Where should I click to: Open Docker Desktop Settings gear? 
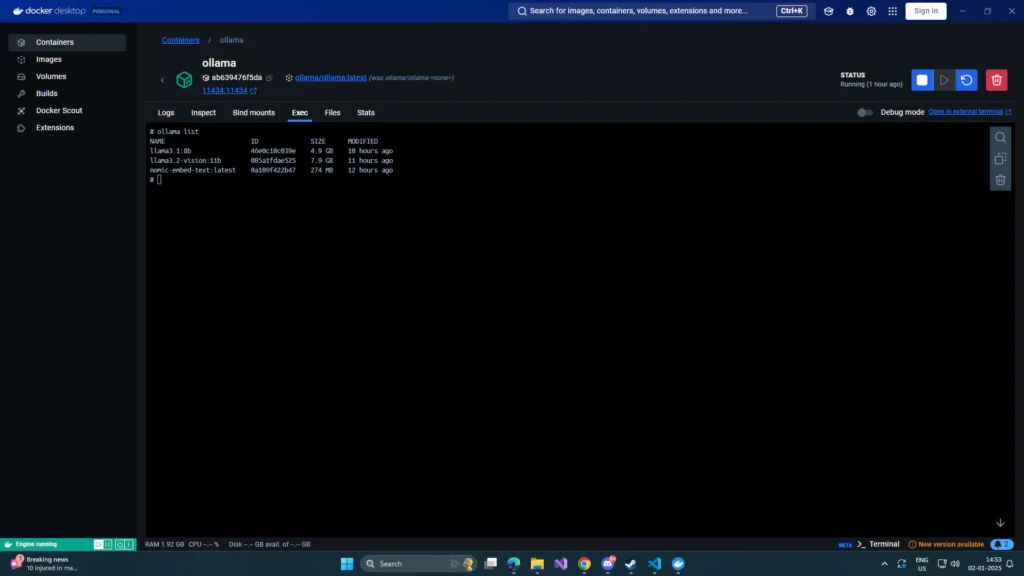(871, 11)
